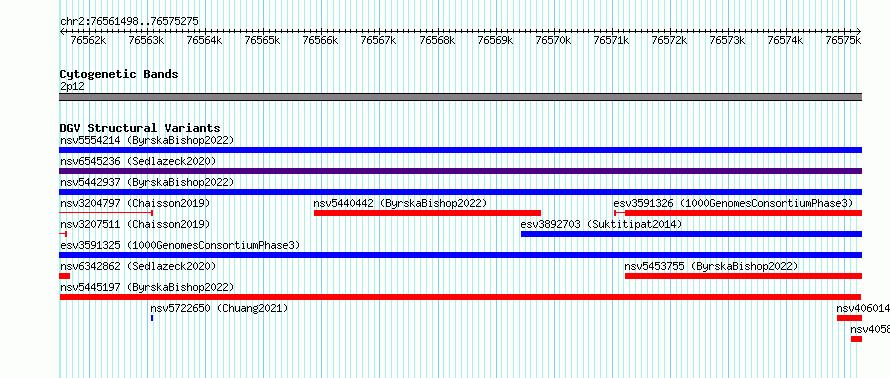Open variant label nsv6342862 (Sedlazeck2020)
Screen dimensions: 890x378
point(138,266)
